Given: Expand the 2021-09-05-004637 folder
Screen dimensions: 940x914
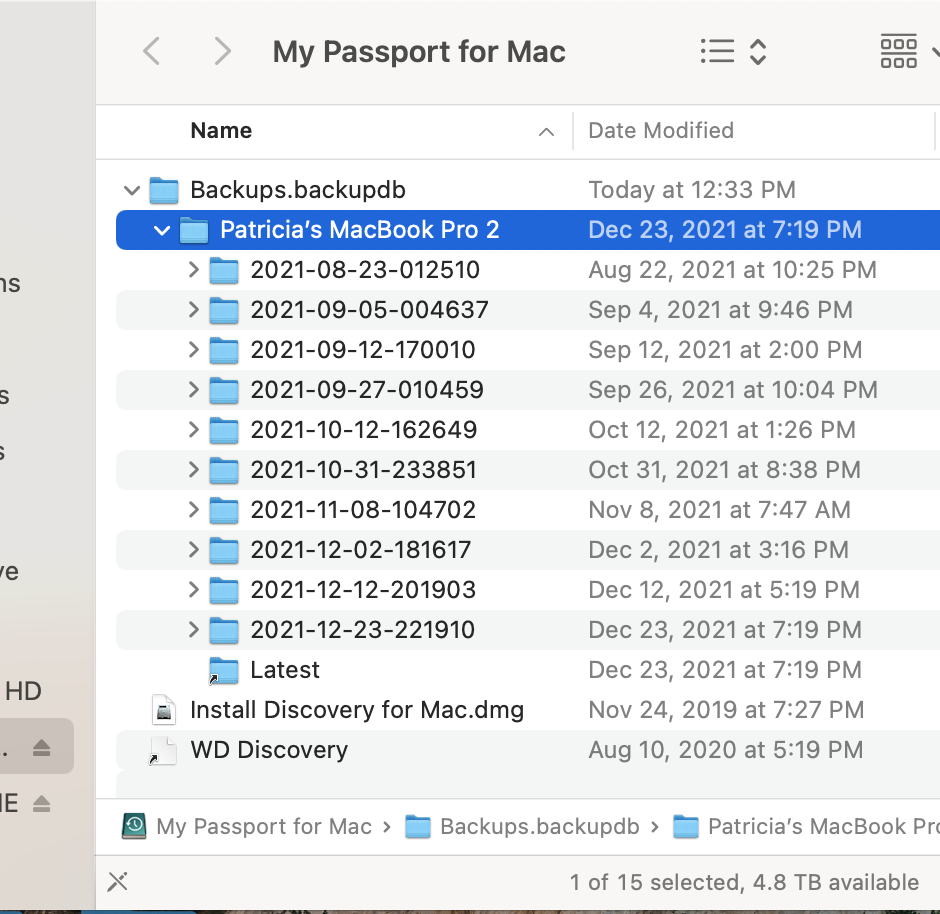Looking at the screenshot, I should pyautogui.click(x=193, y=310).
